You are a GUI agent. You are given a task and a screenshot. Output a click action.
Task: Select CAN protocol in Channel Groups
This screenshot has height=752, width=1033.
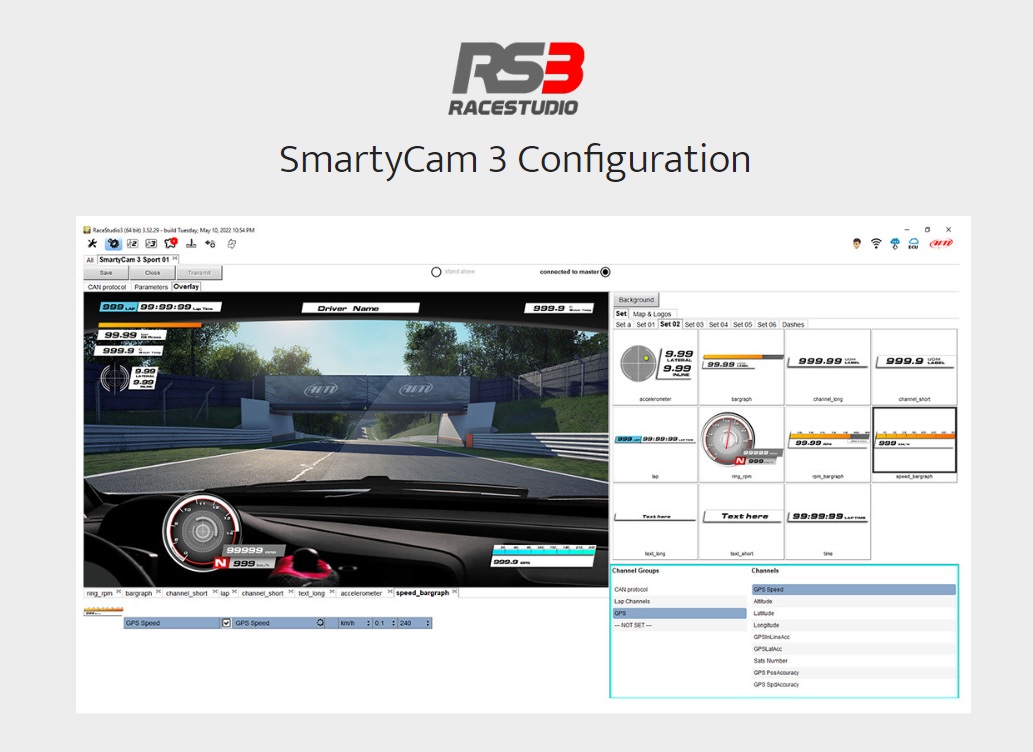point(679,589)
